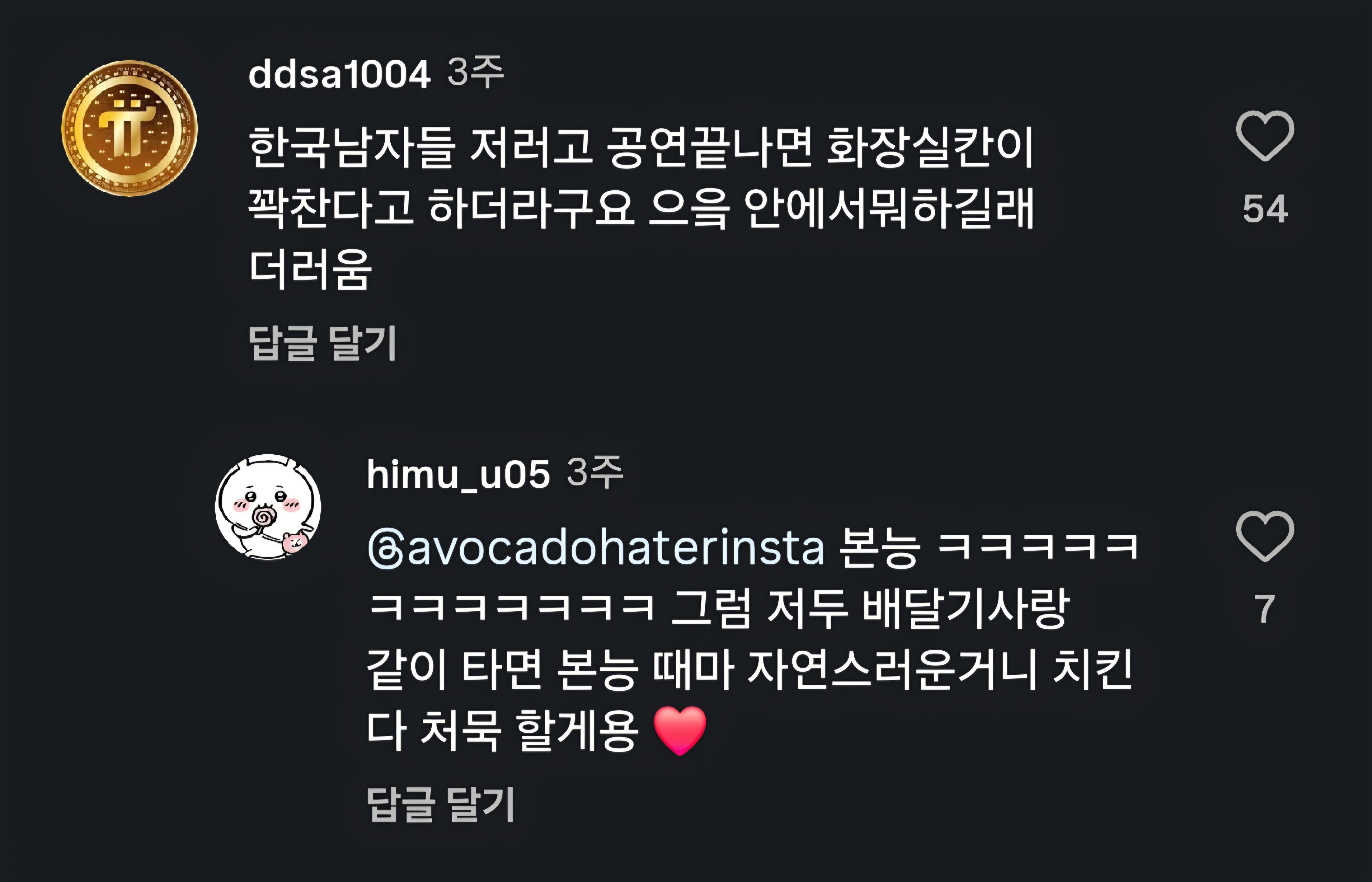Click the 3주 timestamp beside himu_u05

[x=595, y=473]
